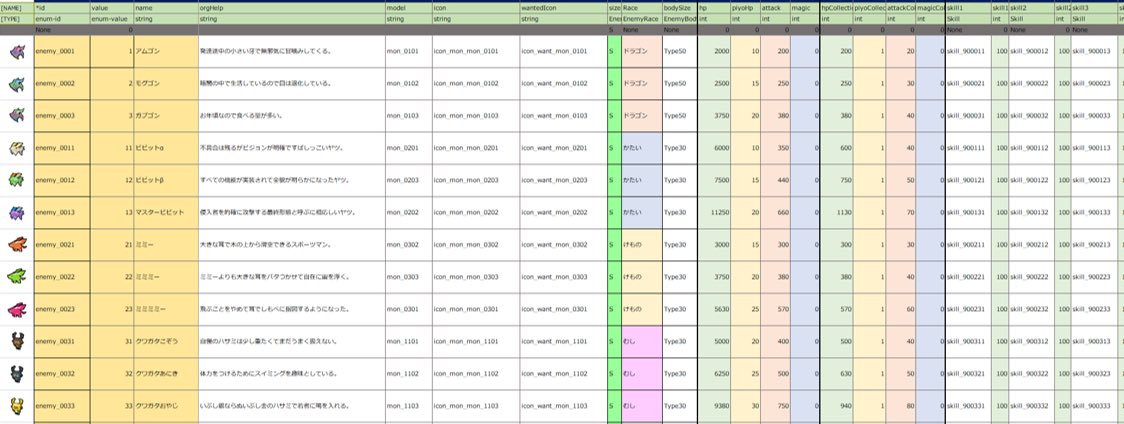Viewport: 1124px width, 424px height.
Task: Select Race cell ドラゴン for enemy_0001
Action: 642,52
